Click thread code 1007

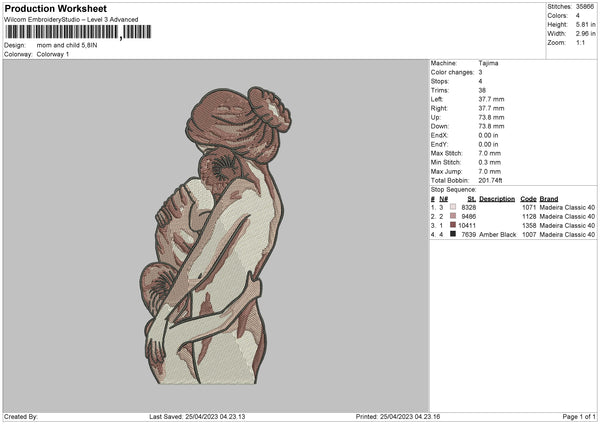529,235
